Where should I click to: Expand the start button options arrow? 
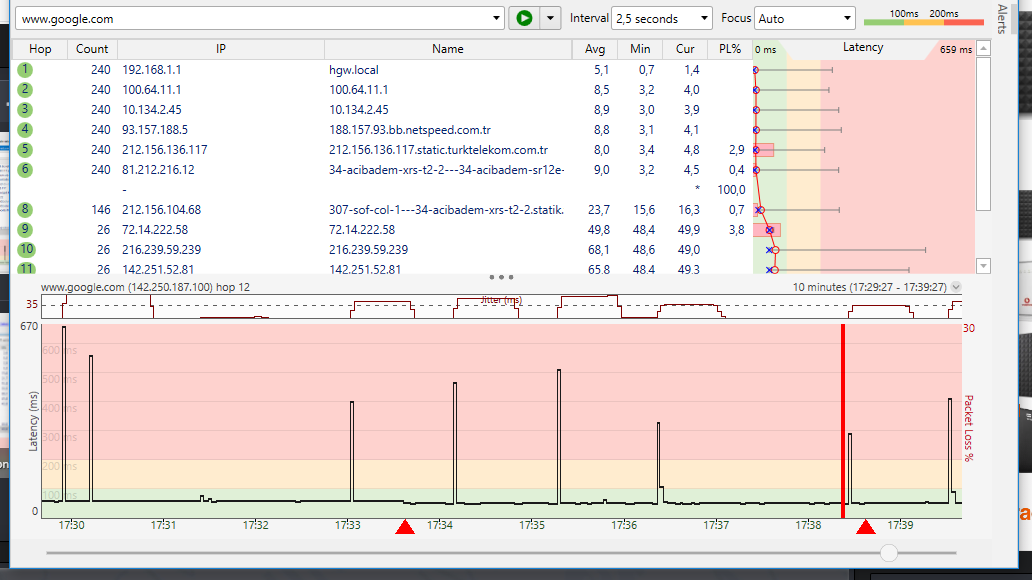point(549,18)
